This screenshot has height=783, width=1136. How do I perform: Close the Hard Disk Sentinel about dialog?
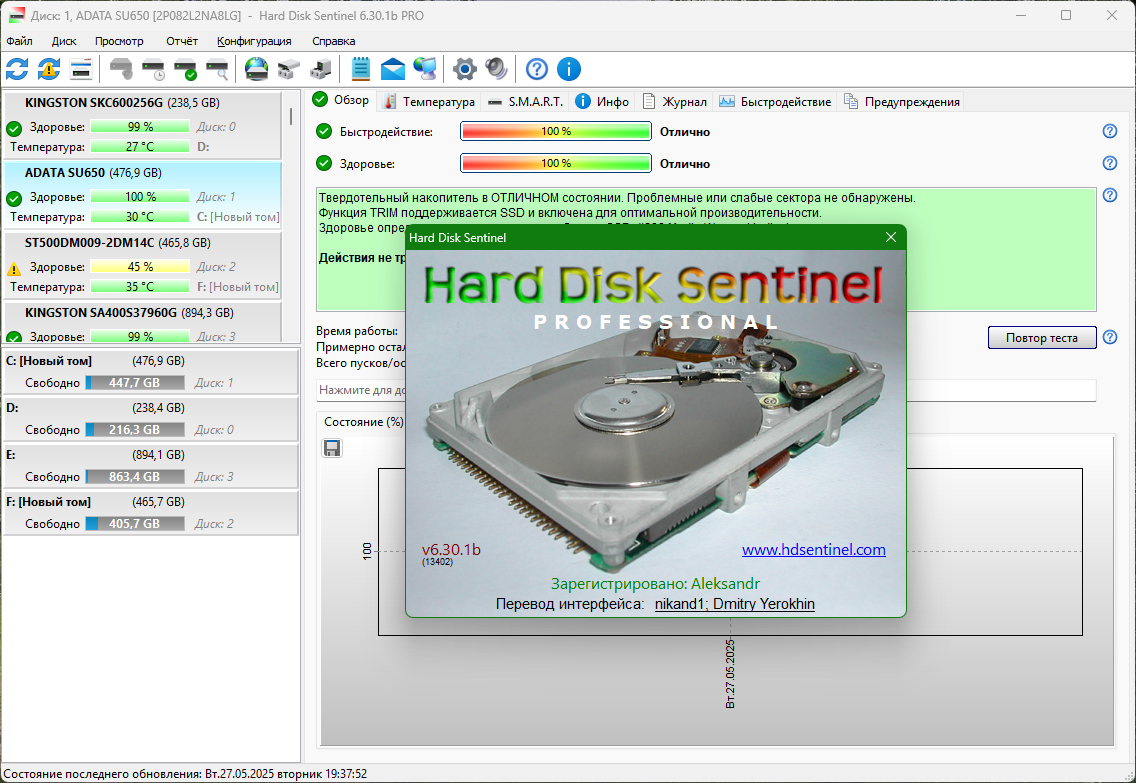click(x=891, y=238)
